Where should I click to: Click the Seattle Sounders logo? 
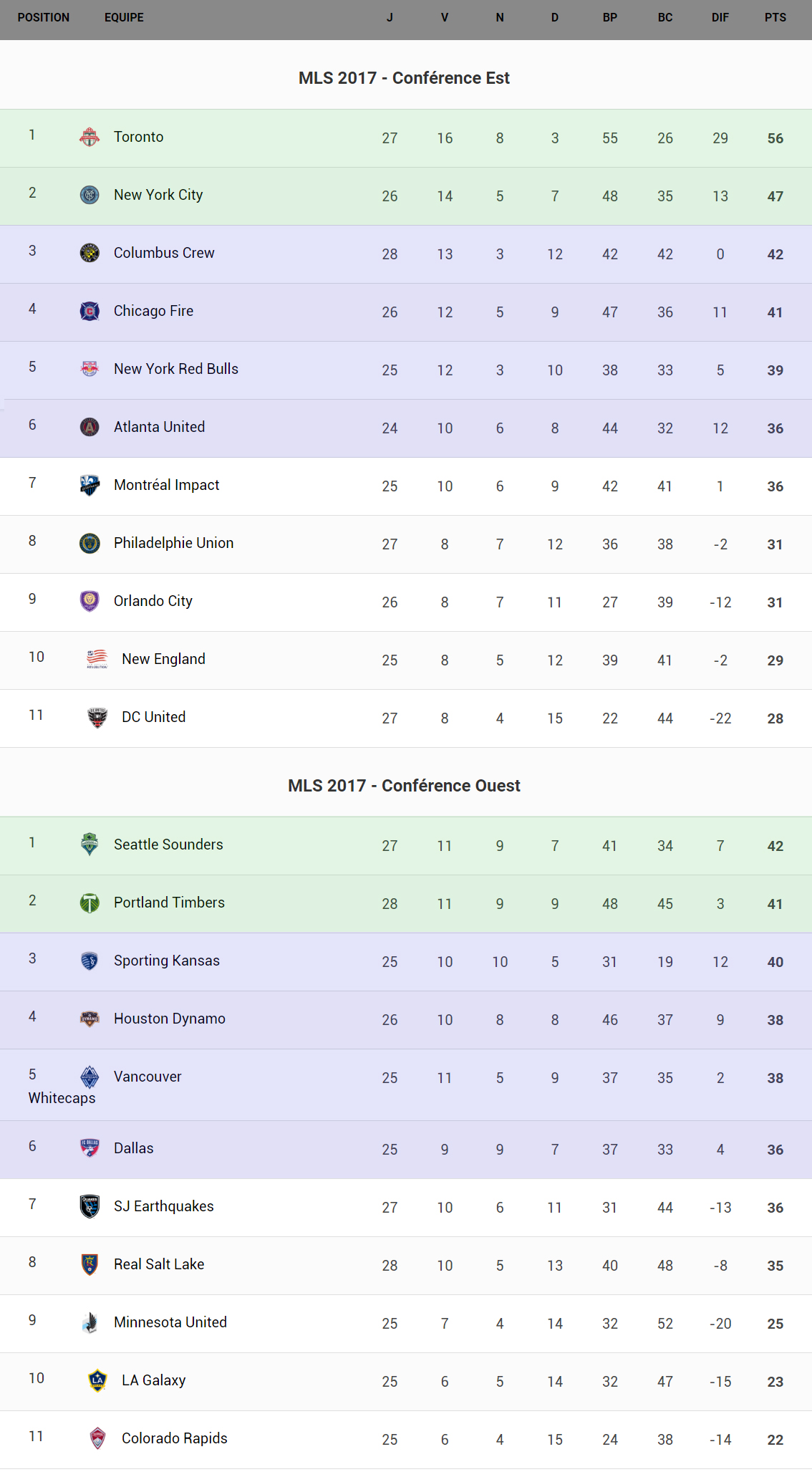[x=90, y=845]
